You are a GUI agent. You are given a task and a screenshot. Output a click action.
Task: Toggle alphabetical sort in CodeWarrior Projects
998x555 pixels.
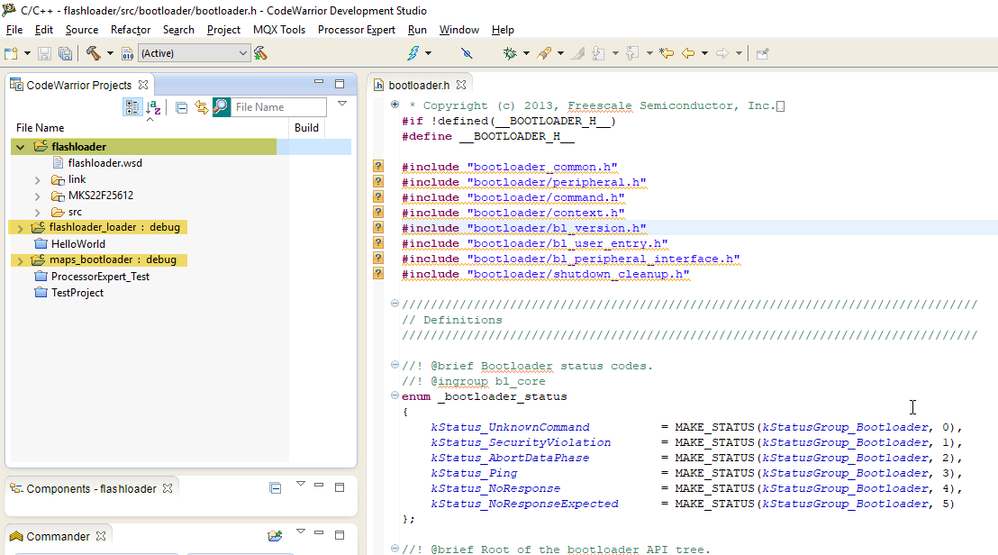154,107
